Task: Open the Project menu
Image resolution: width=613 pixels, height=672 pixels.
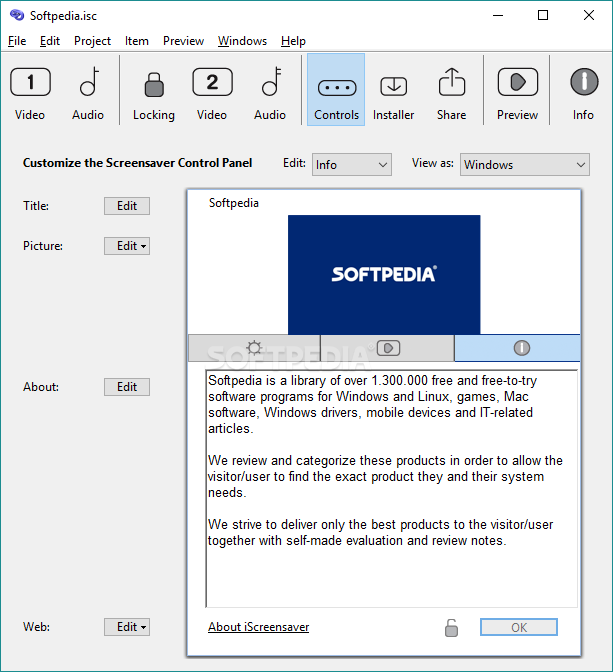Action: point(92,41)
